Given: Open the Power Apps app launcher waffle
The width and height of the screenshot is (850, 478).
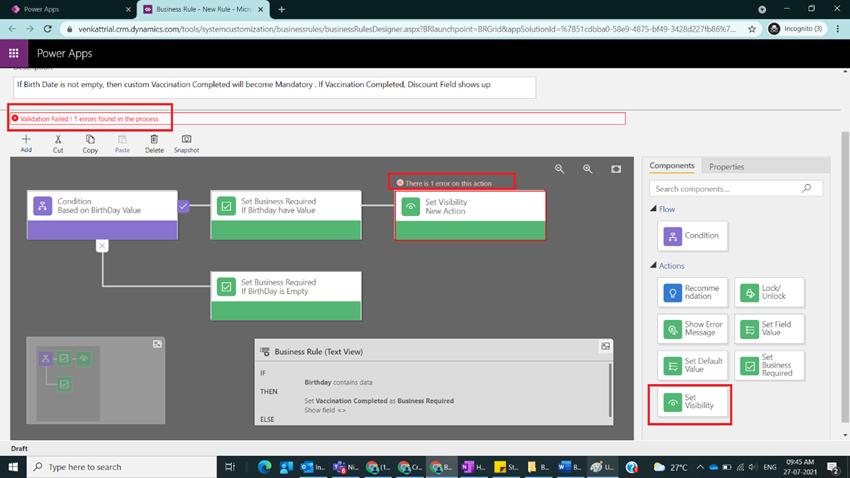Looking at the screenshot, I should click(14, 53).
